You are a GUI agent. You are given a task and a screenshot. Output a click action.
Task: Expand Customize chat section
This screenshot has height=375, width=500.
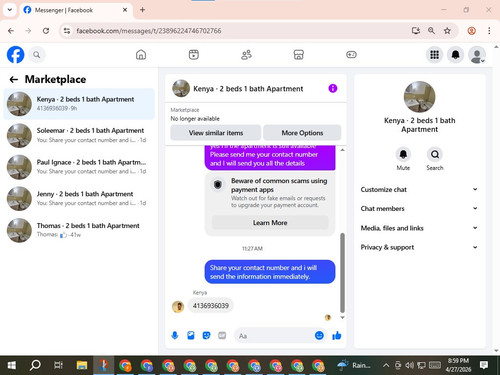(x=419, y=190)
